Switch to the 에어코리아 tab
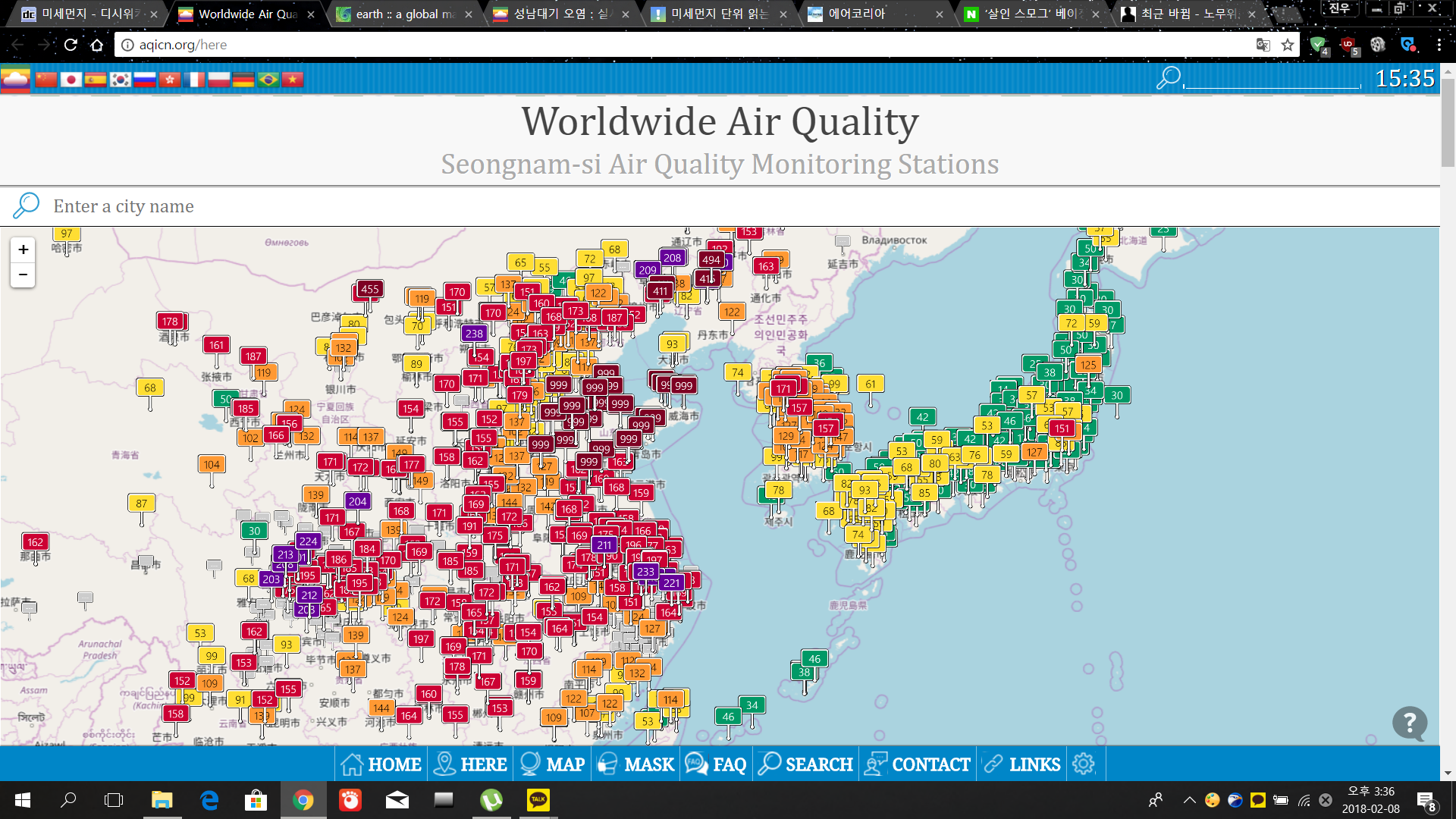 [857, 14]
